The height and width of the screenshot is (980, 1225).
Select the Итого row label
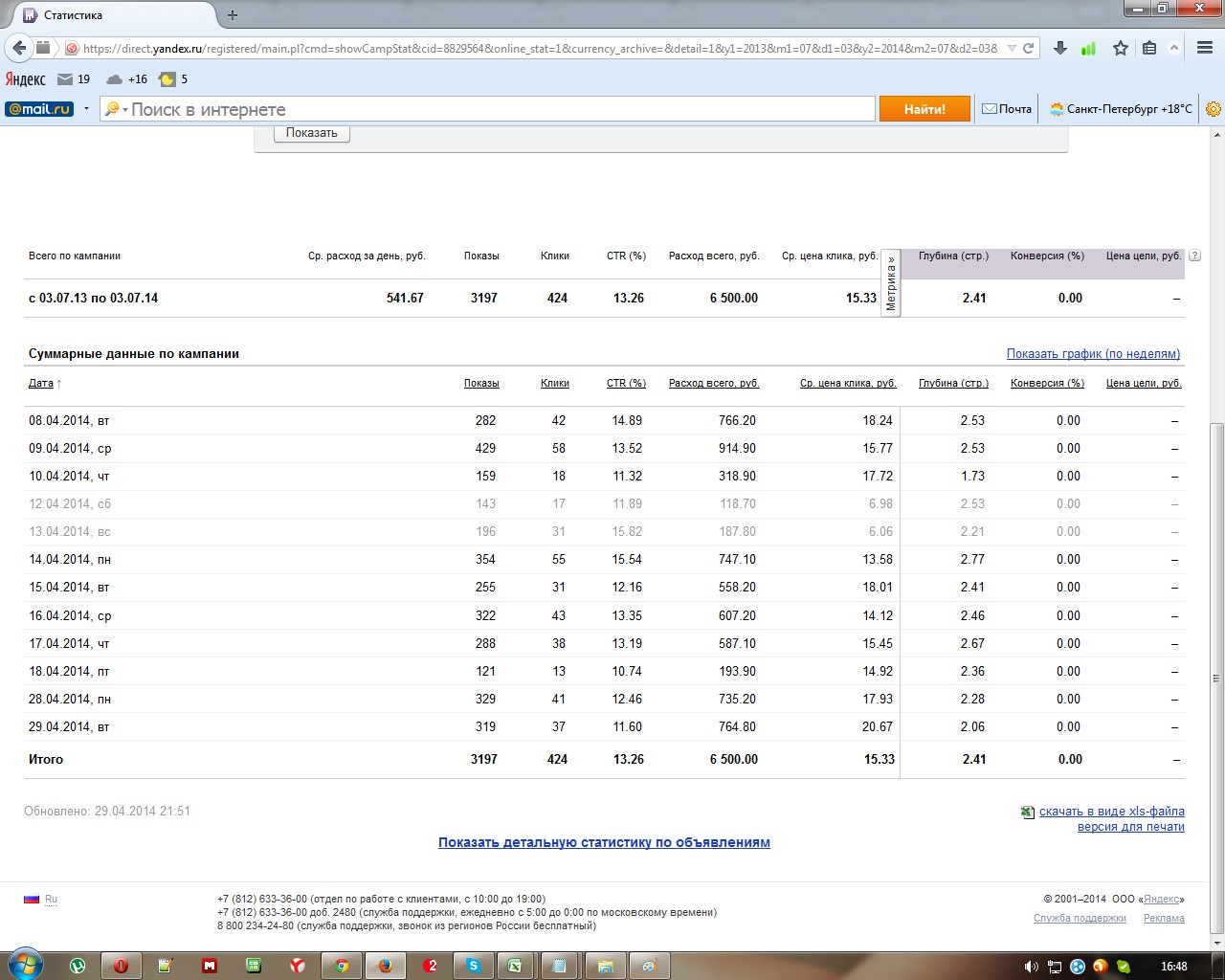click(46, 760)
